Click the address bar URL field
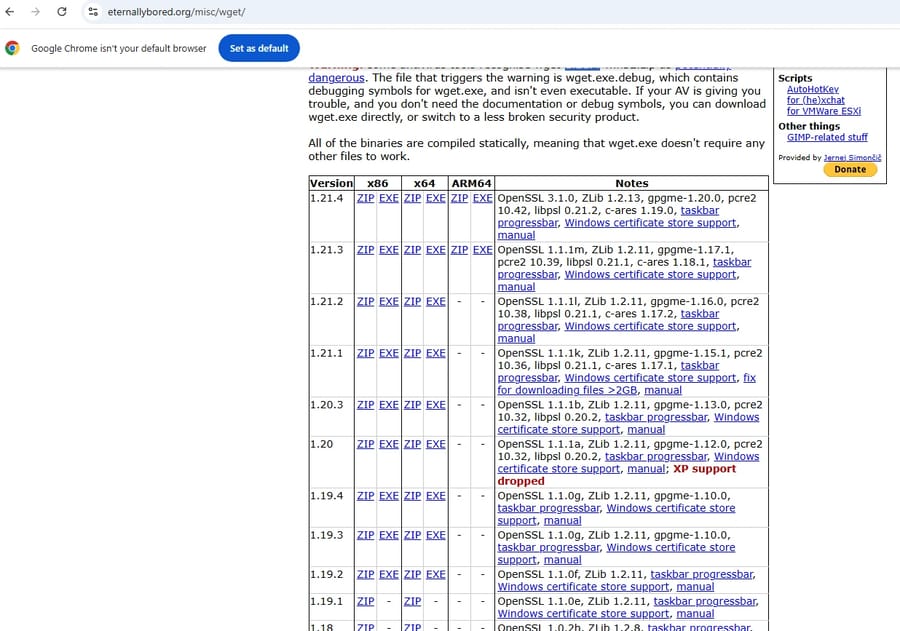This screenshot has height=631, width=900. point(176,12)
